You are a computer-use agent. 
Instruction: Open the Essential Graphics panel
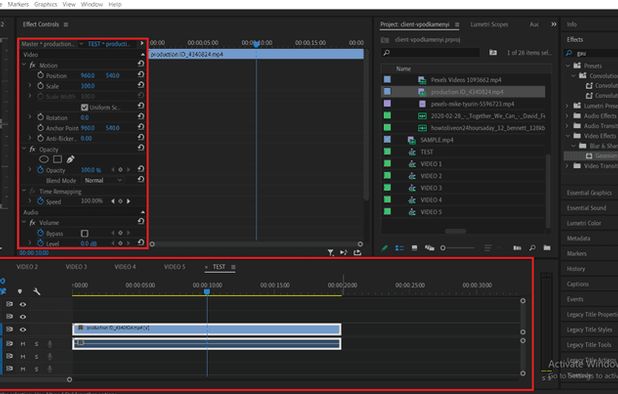coord(589,193)
